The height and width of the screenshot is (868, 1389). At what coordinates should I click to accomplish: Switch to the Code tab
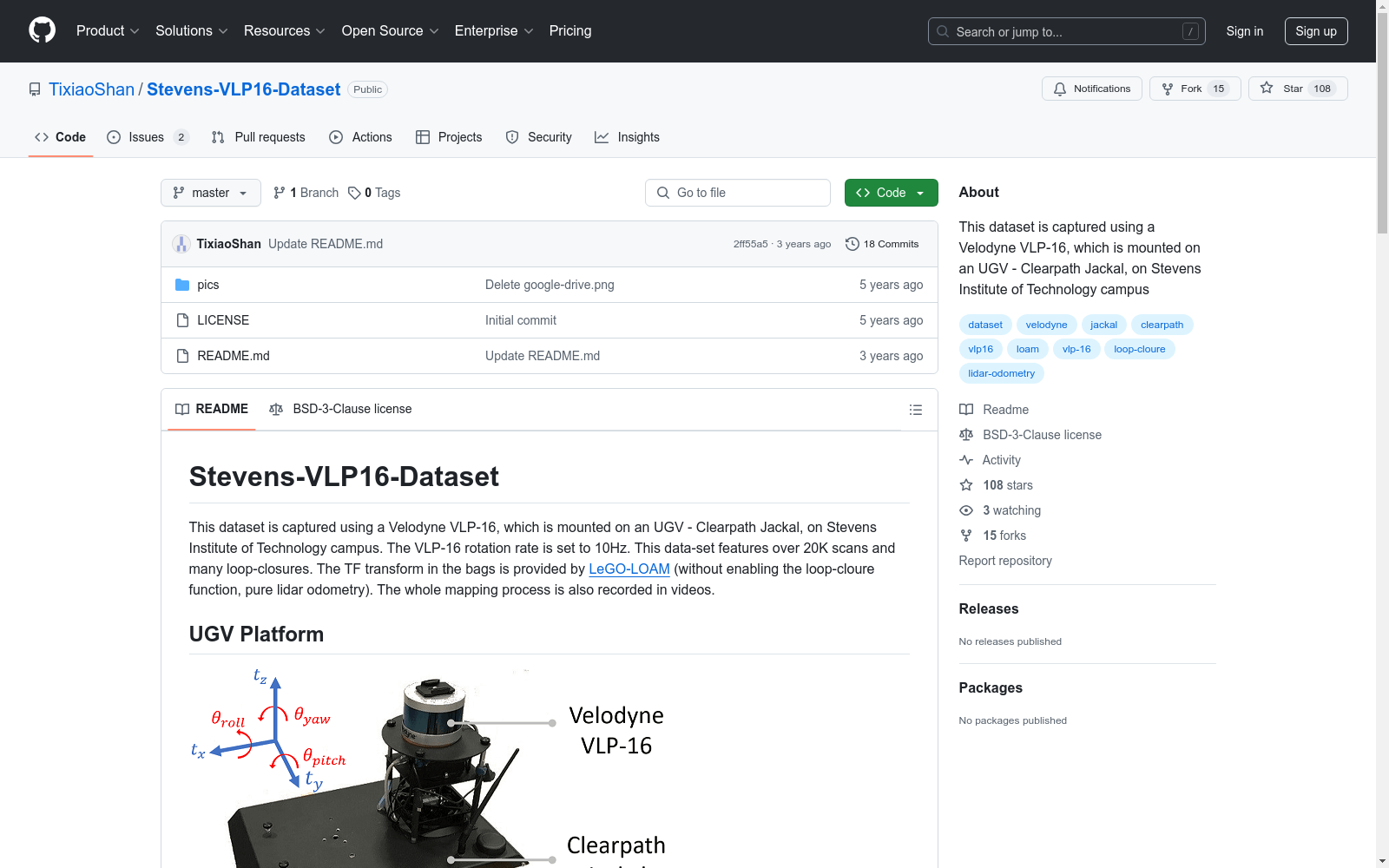[60, 137]
